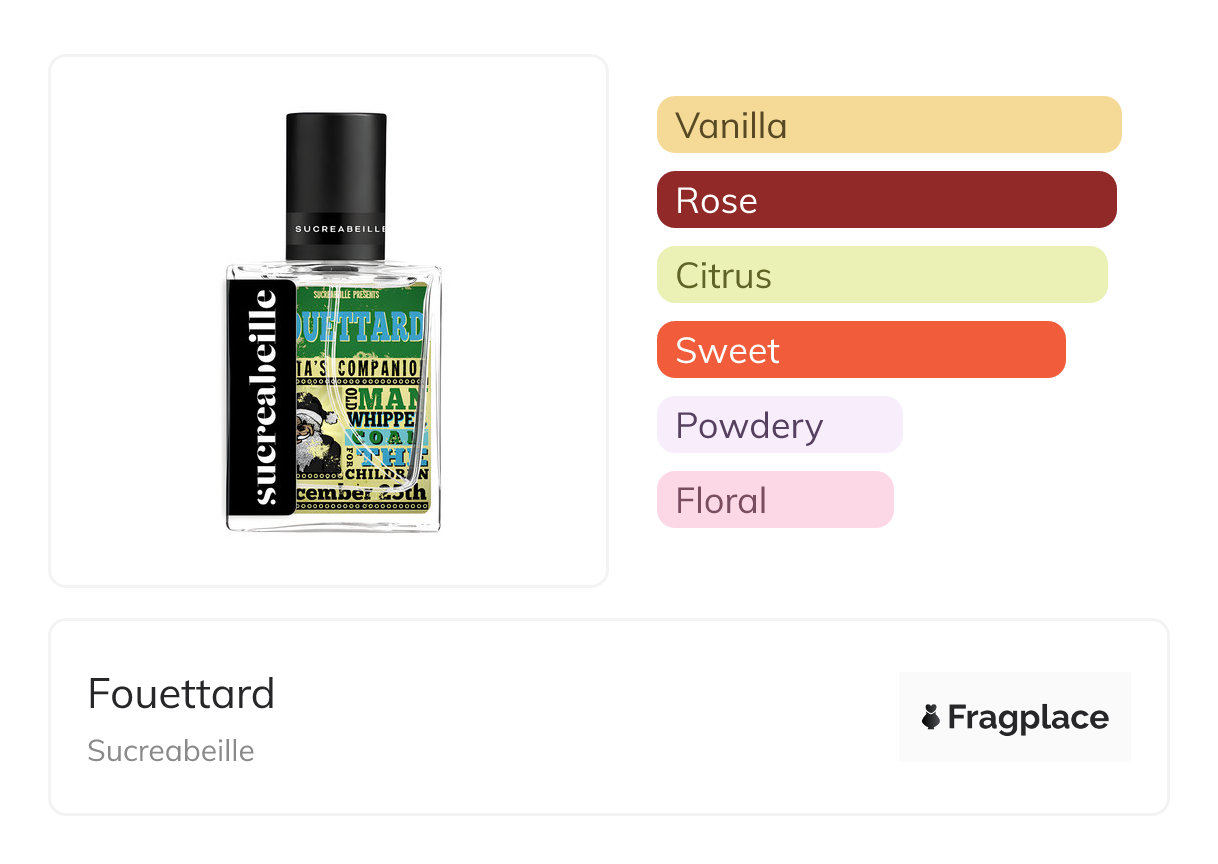1218x864 pixels.
Task: Click the Fragplace wordmark text
Action: pyautogui.click(x=1027, y=717)
